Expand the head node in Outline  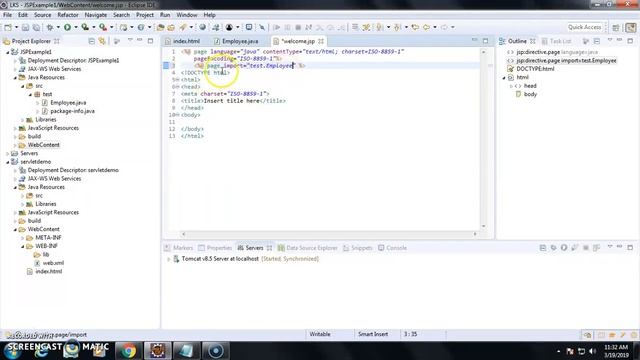(511, 86)
